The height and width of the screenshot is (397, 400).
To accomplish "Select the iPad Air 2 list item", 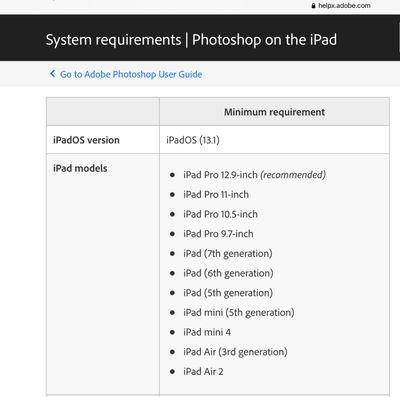I will point(203,371).
